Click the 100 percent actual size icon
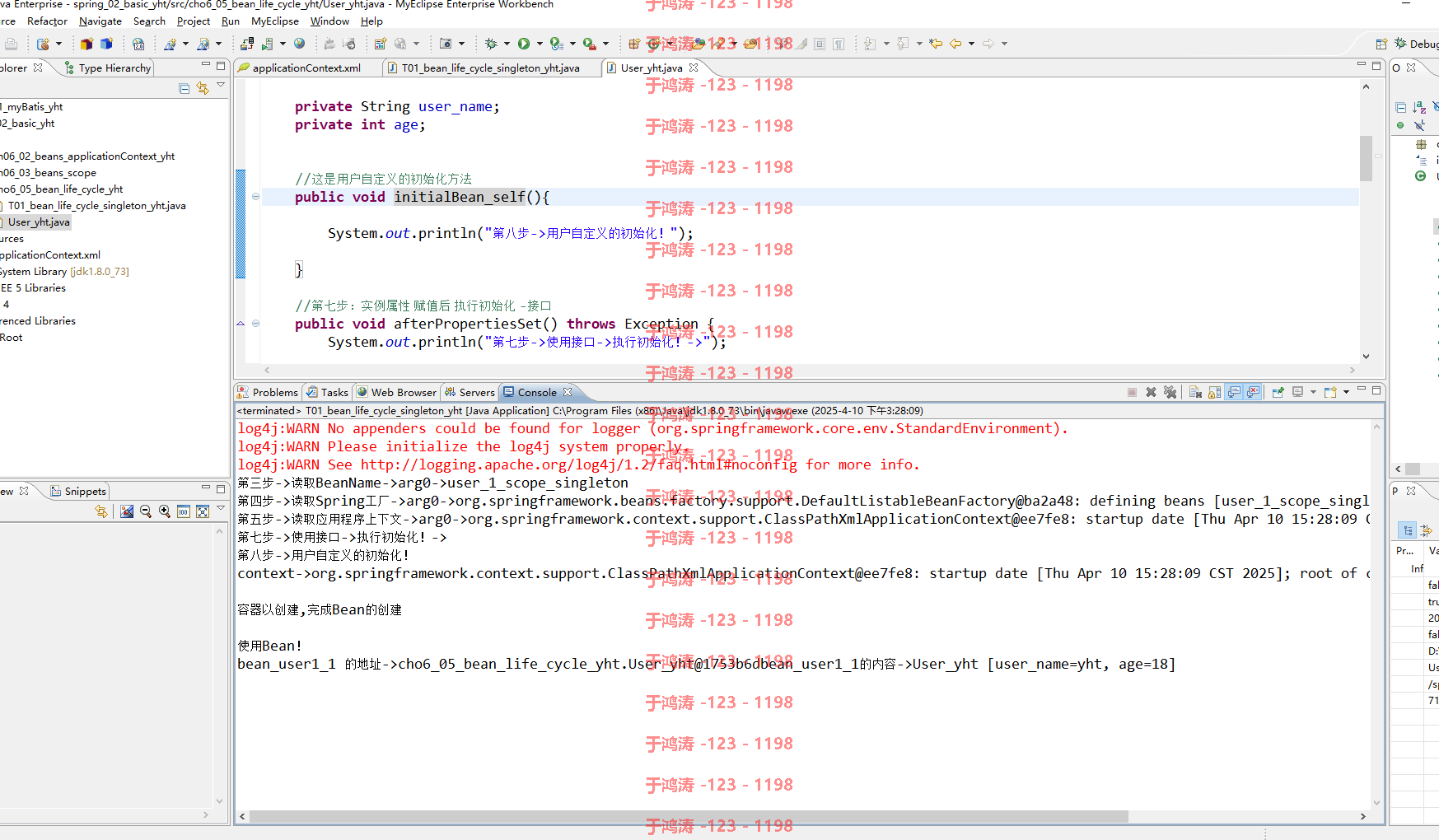 point(184,511)
